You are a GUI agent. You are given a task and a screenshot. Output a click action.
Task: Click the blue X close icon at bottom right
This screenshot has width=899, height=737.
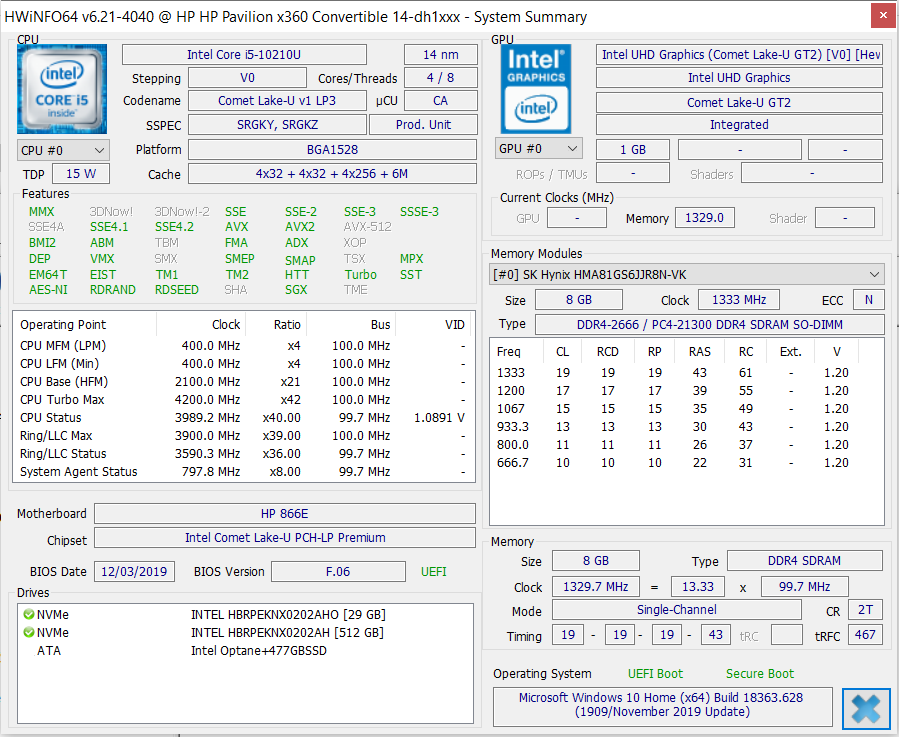pyautogui.click(x=866, y=709)
